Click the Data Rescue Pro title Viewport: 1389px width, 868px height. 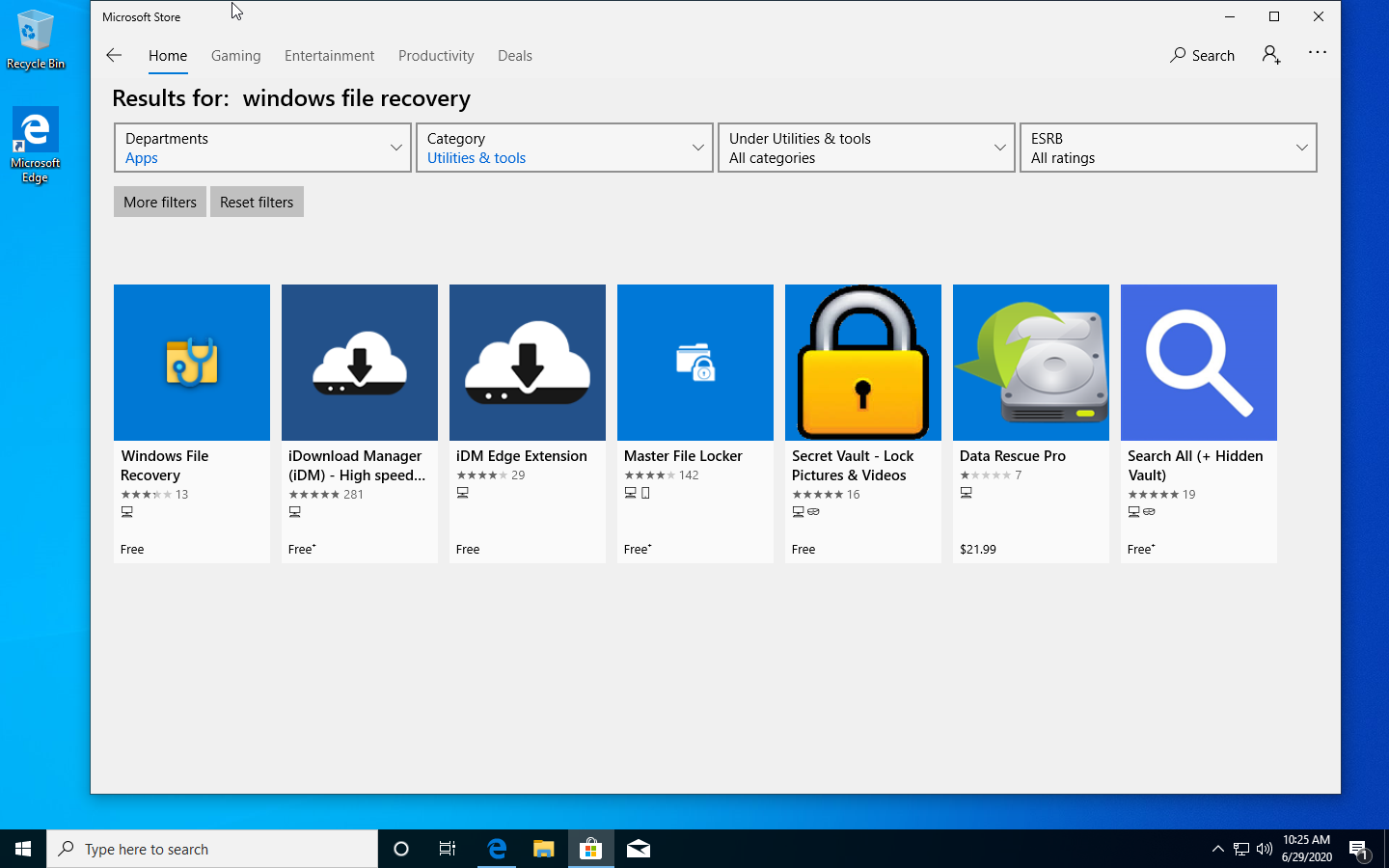tap(1013, 456)
